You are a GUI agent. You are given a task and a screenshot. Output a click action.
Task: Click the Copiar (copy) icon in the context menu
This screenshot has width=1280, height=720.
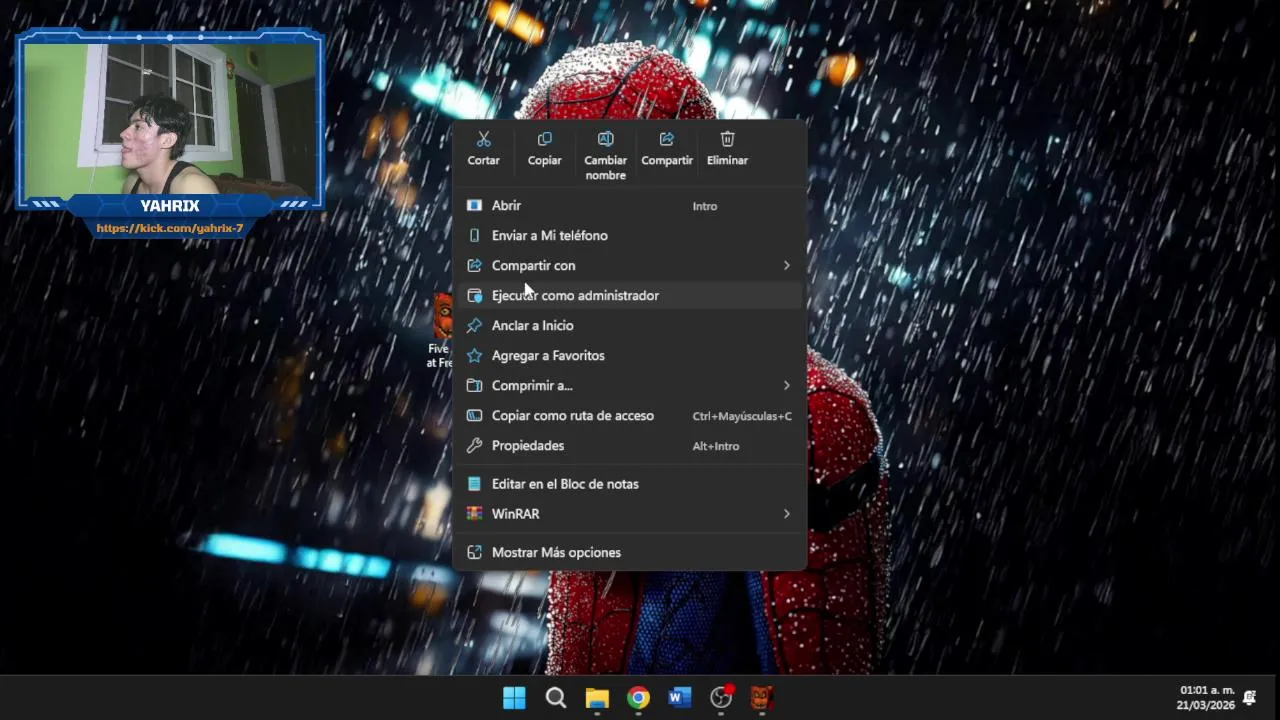coord(545,140)
